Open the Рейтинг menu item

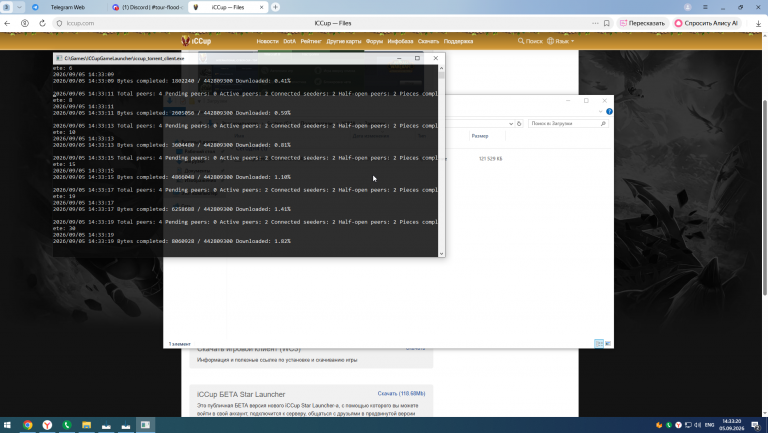pos(311,42)
